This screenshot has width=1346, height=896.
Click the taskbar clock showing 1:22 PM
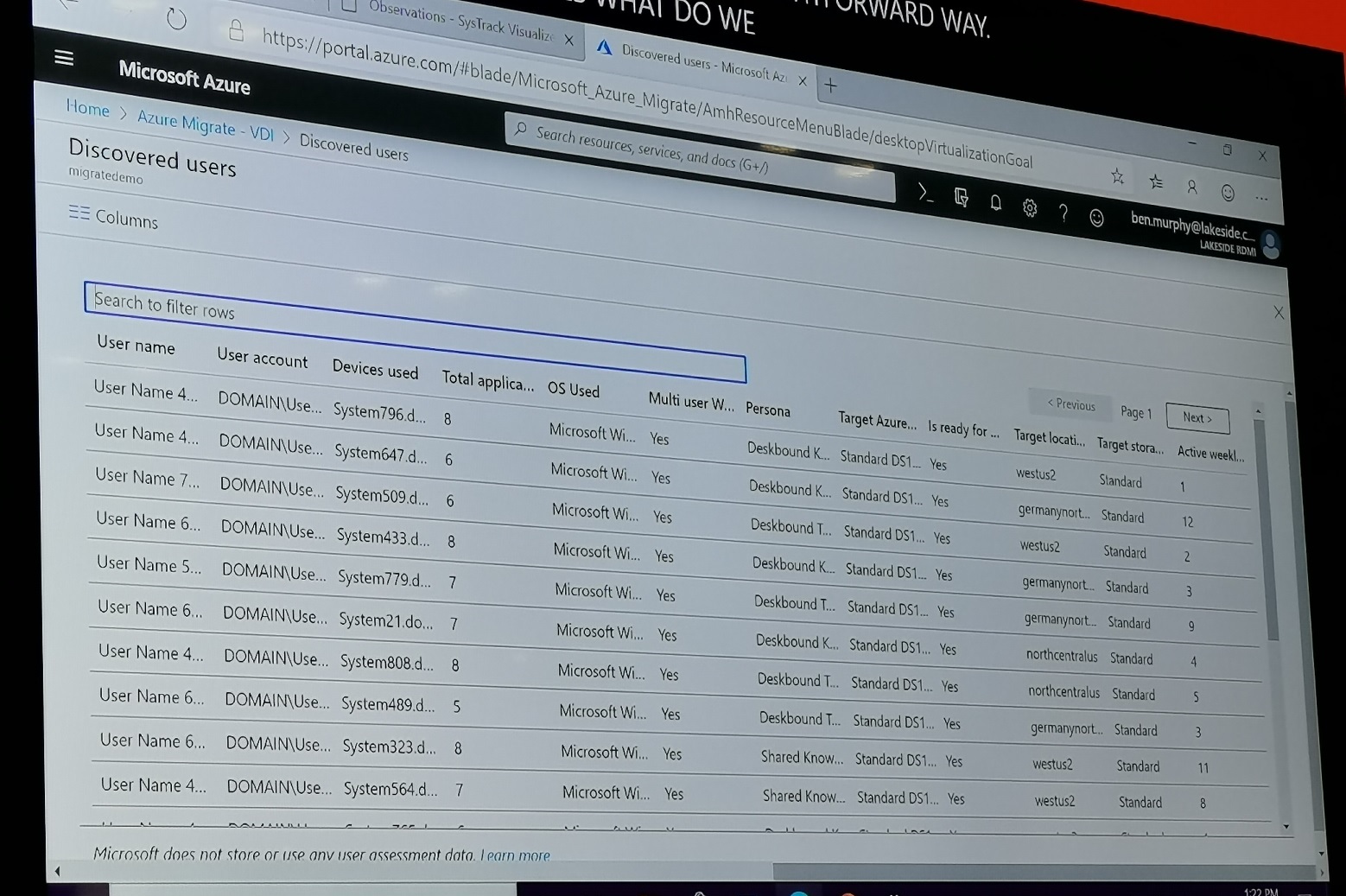(1260, 892)
